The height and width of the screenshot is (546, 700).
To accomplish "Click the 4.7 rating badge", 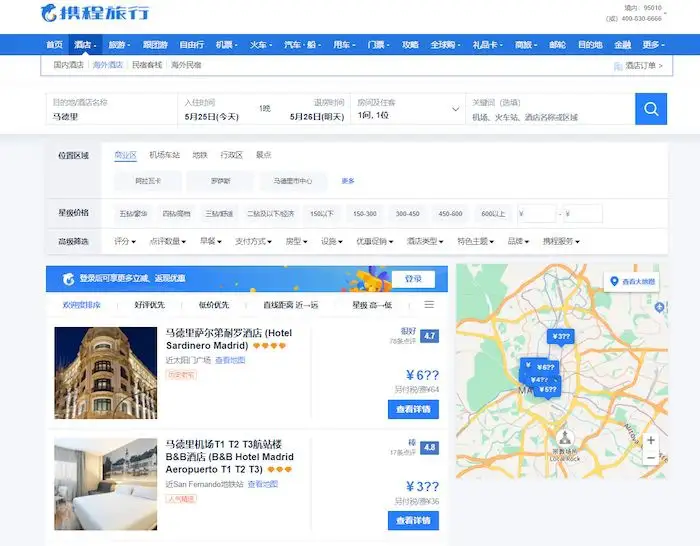I will click(429, 336).
